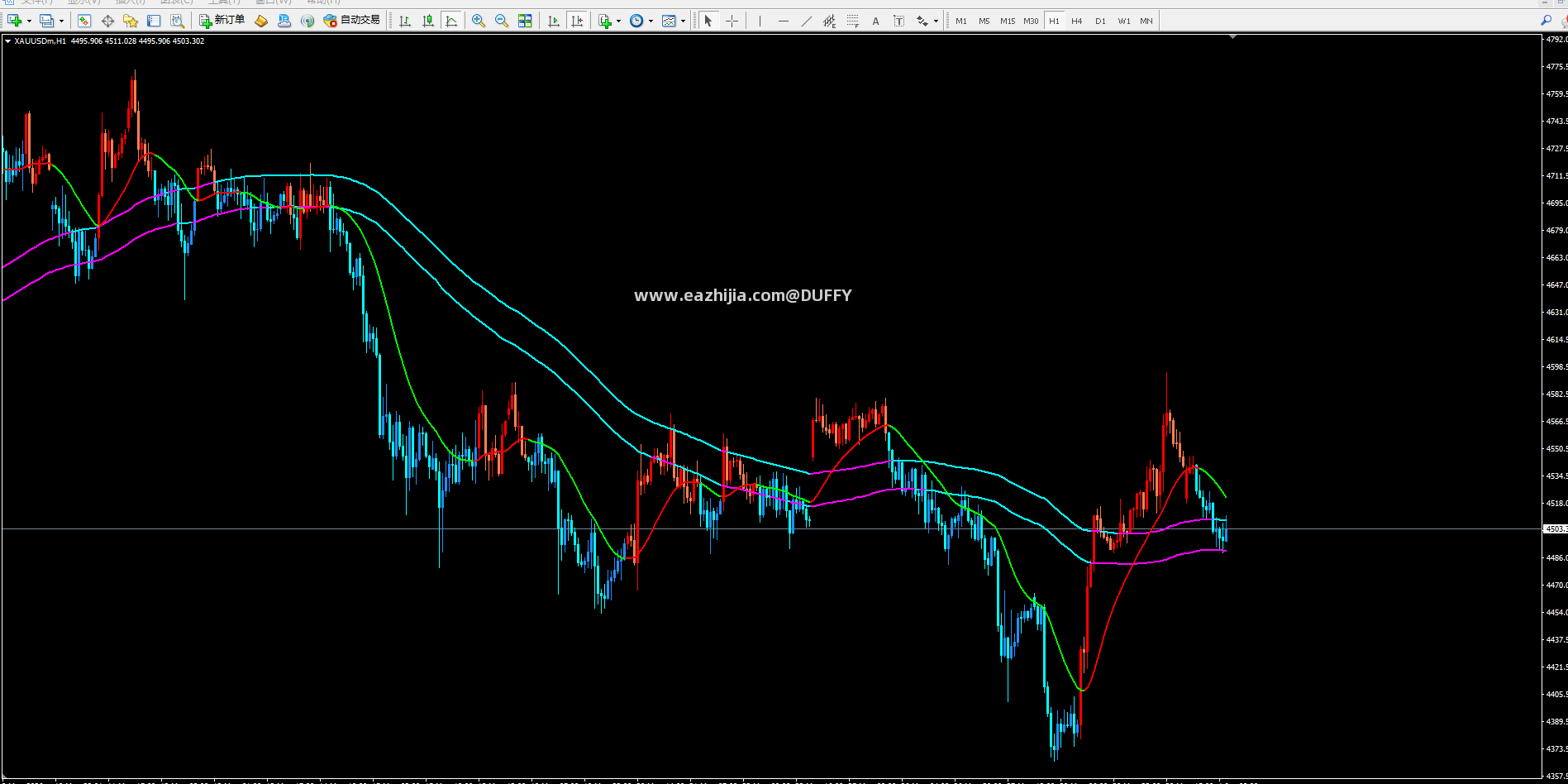Toggle the Data Window crosshair icon
Image resolution: width=1568 pixels, height=784 pixels.
coord(107,21)
